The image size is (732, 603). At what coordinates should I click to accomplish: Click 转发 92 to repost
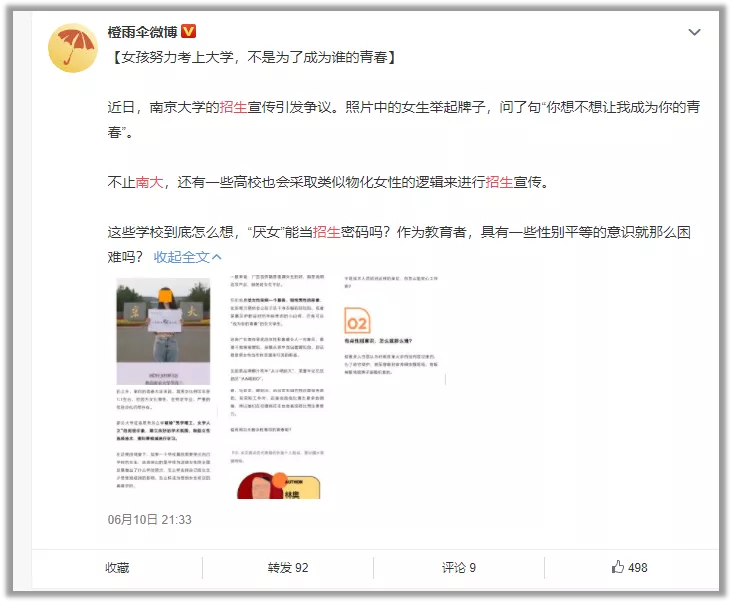287,567
